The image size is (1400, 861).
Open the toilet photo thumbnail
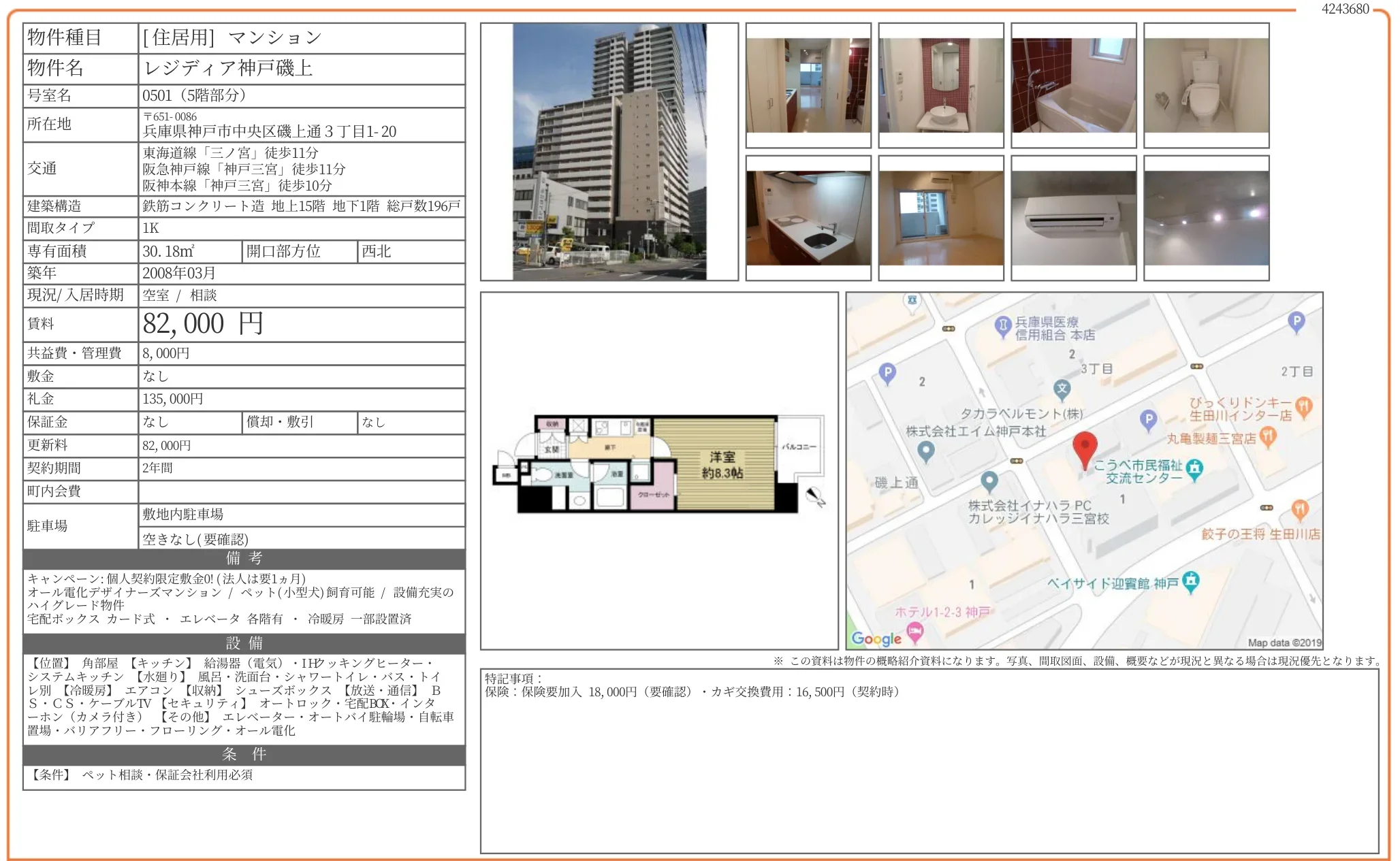click(x=1206, y=85)
